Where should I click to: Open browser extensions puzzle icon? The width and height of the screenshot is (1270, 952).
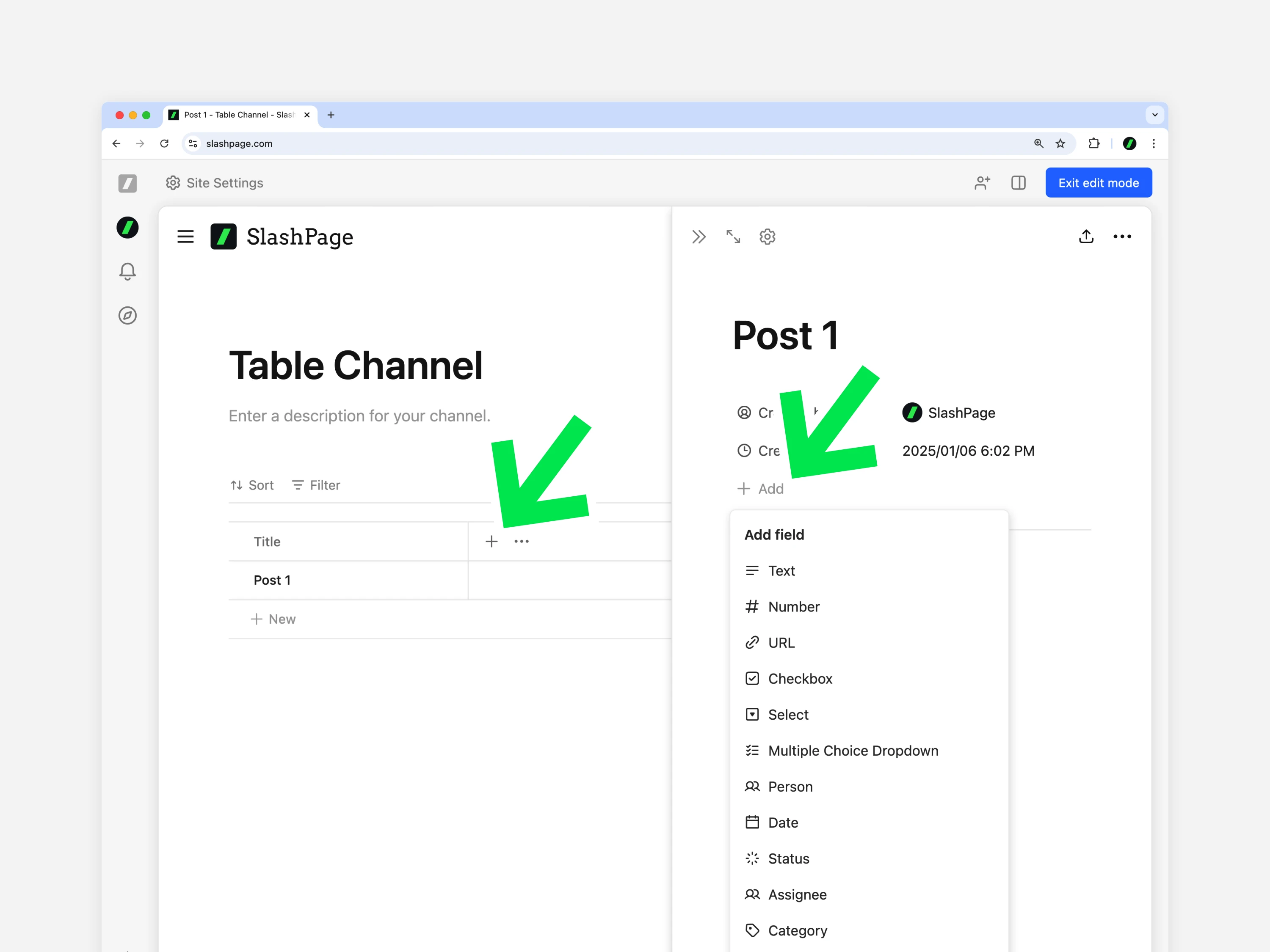[x=1094, y=143]
